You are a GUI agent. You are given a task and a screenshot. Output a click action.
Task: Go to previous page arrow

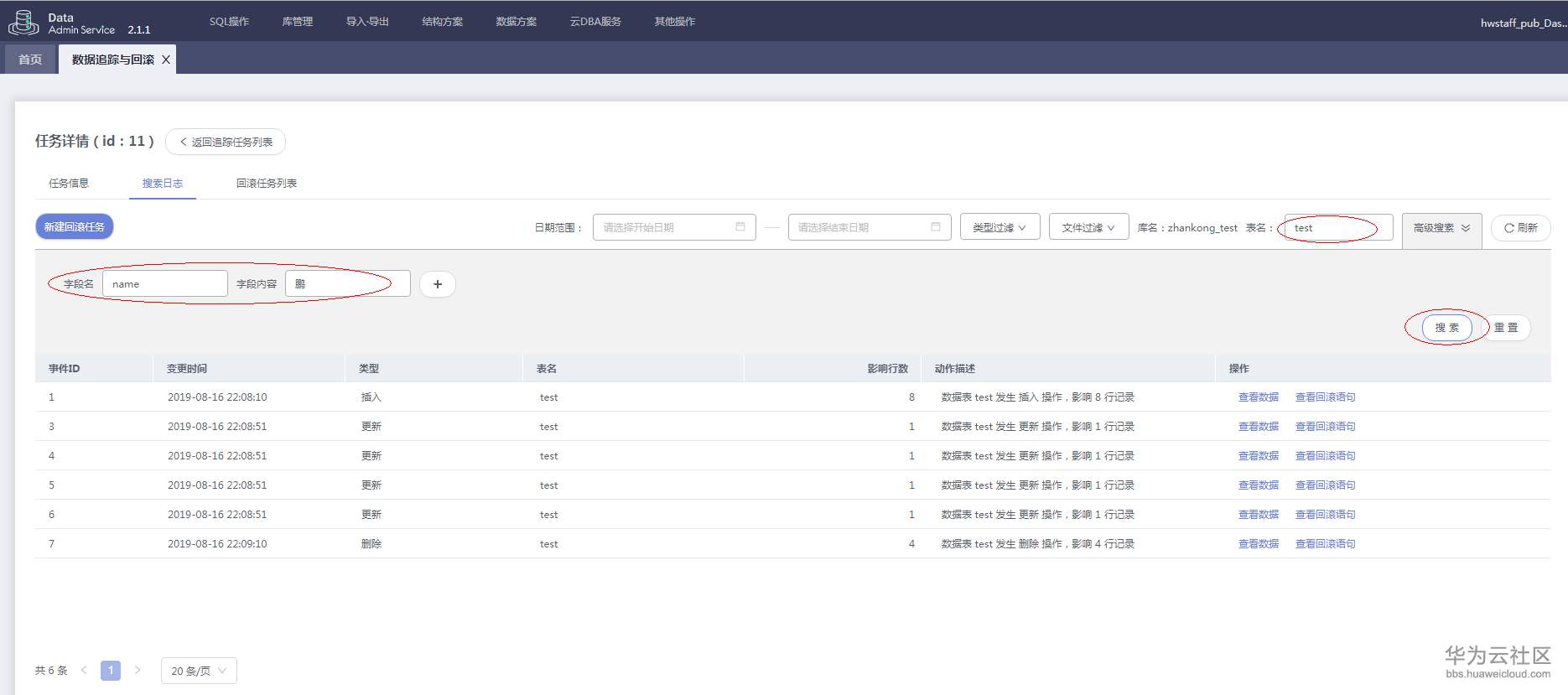(x=84, y=671)
